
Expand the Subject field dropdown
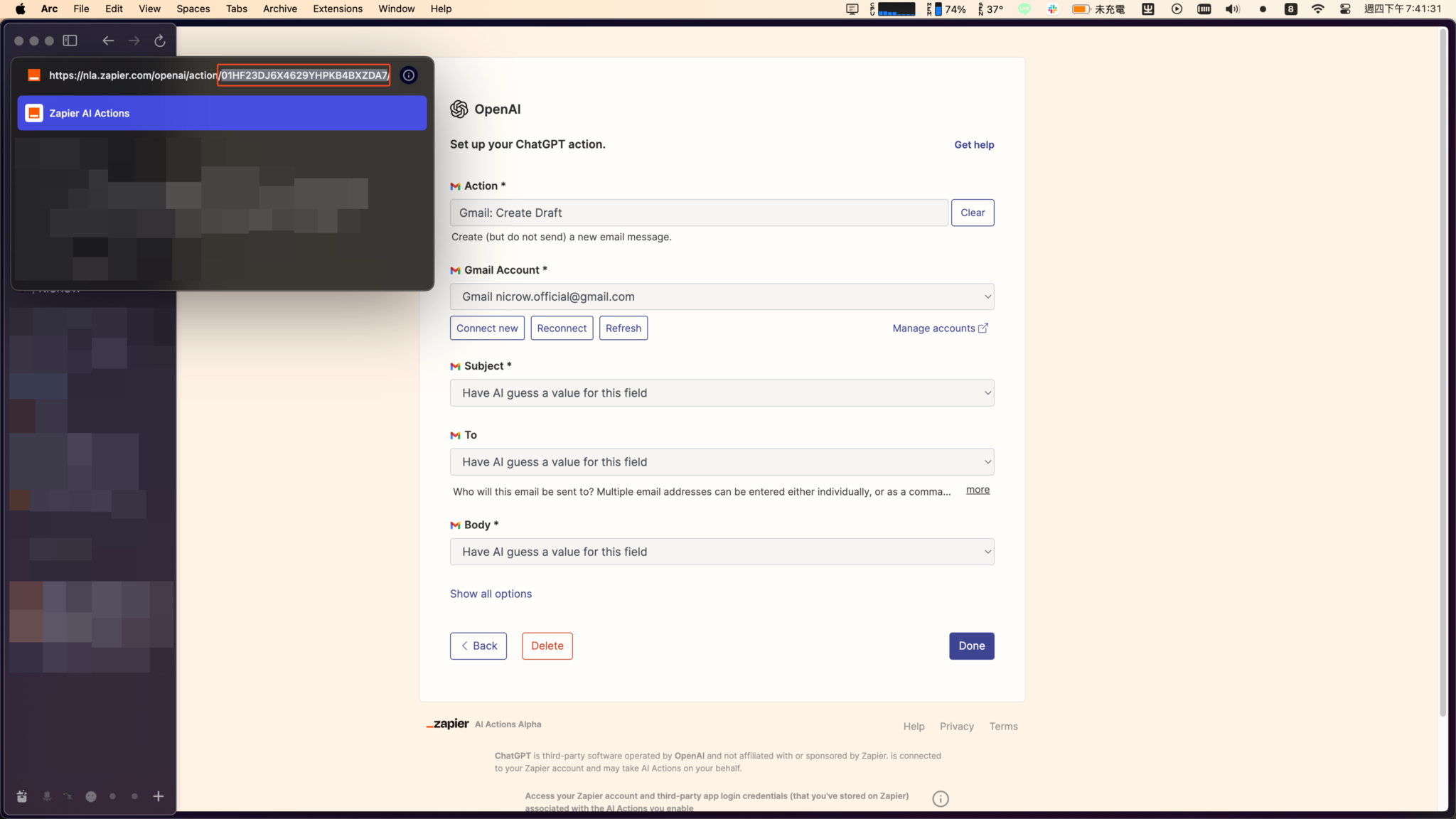click(x=722, y=393)
